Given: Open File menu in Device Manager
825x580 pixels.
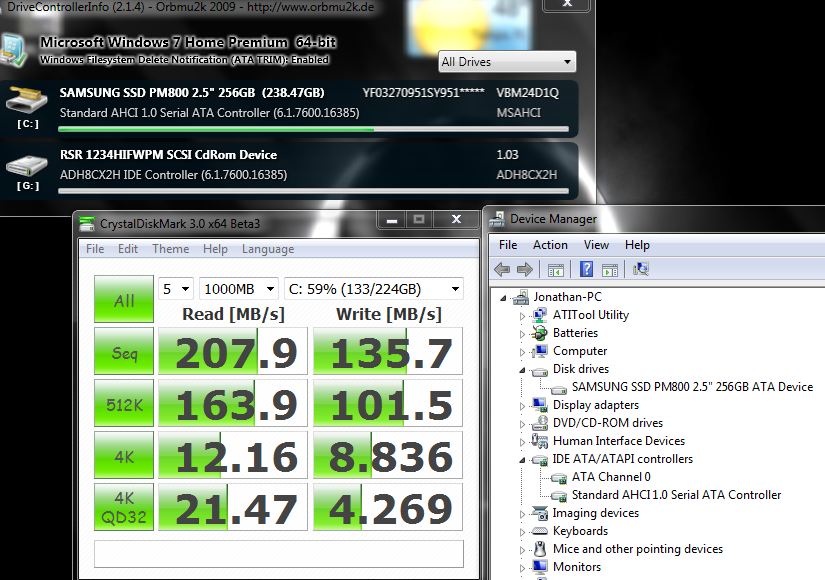Looking at the screenshot, I should click(508, 245).
